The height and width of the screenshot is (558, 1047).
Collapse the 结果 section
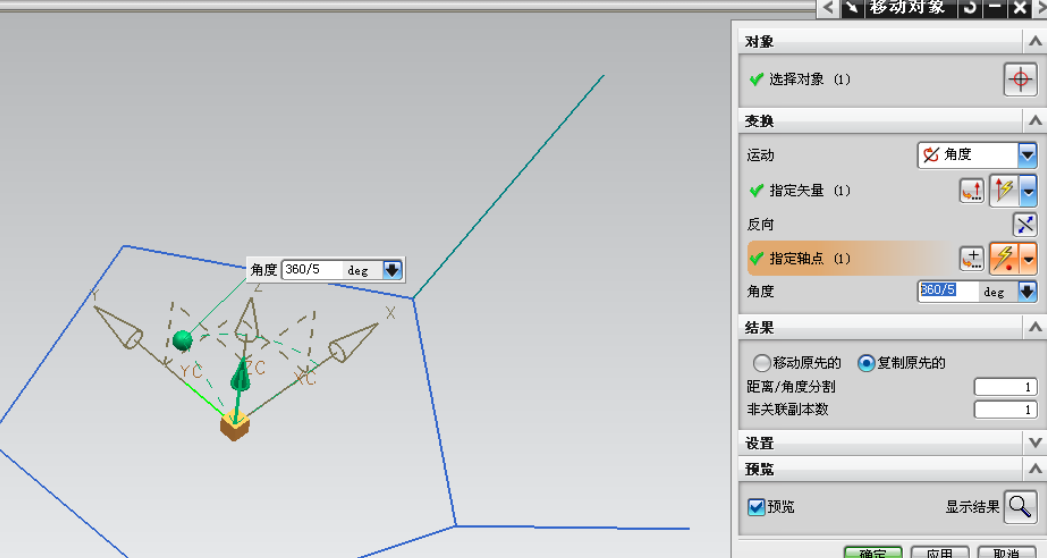[x=1034, y=327]
